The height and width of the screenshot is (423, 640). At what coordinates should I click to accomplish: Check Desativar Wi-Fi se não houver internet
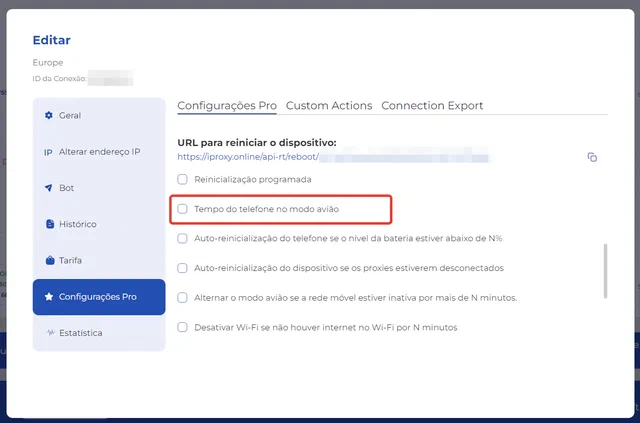[182, 327]
